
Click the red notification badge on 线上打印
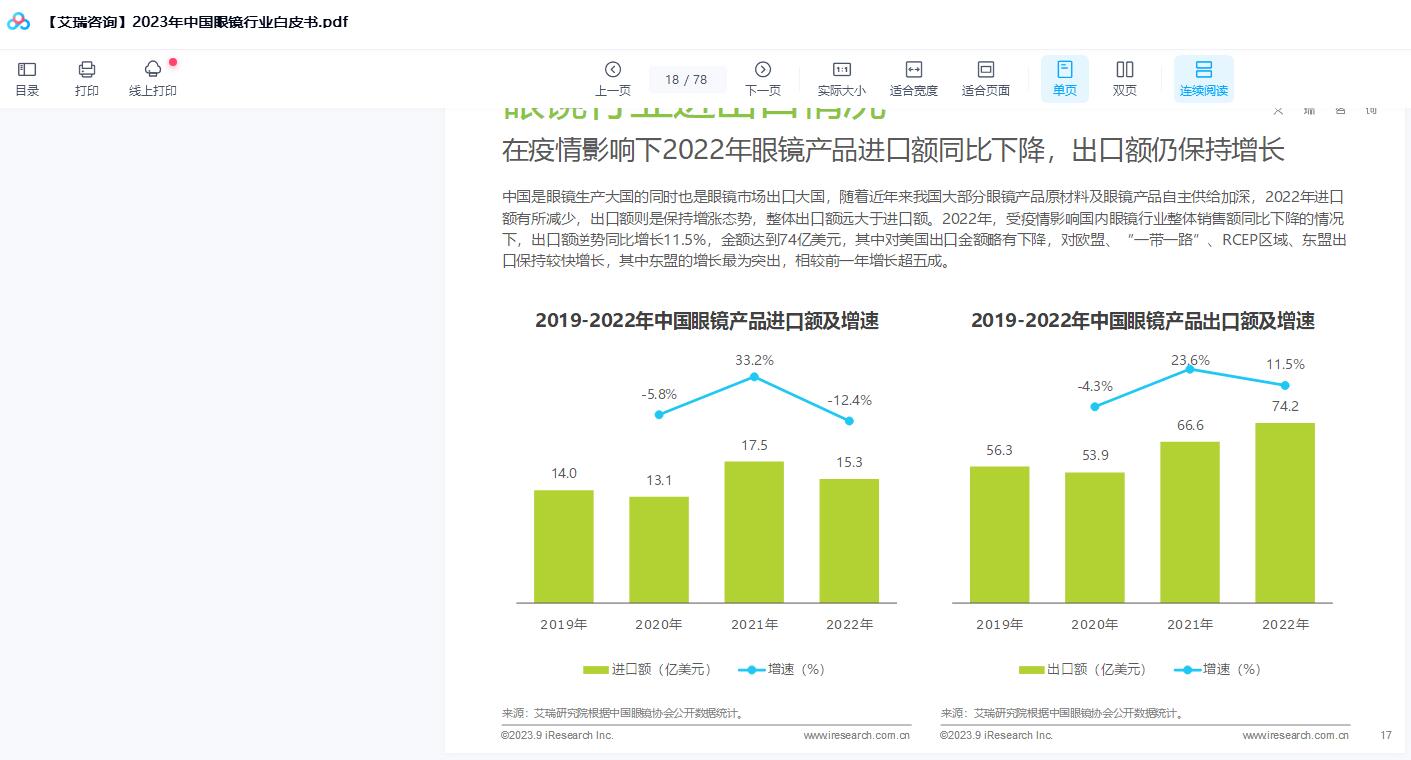pos(171,62)
